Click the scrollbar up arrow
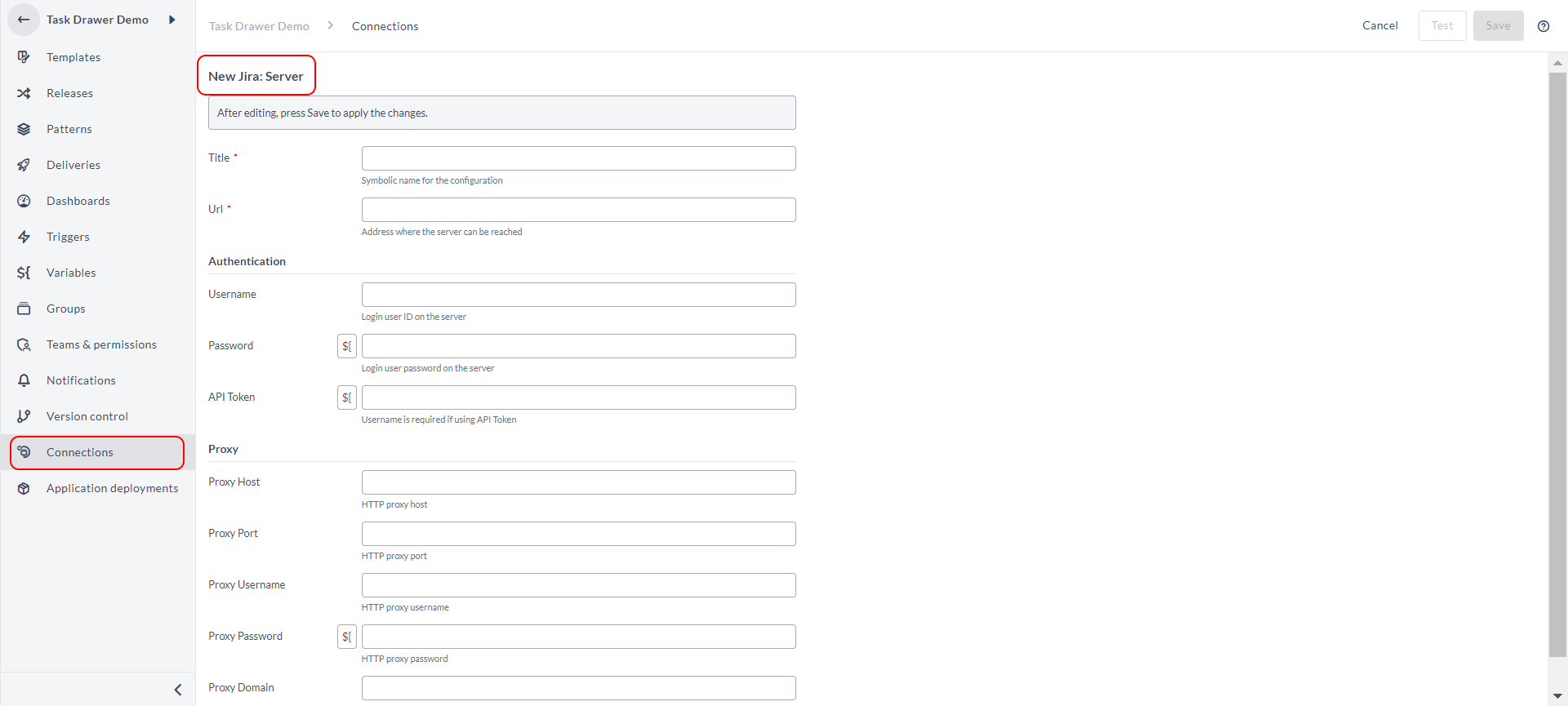The width and height of the screenshot is (1568, 706). 1557,63
